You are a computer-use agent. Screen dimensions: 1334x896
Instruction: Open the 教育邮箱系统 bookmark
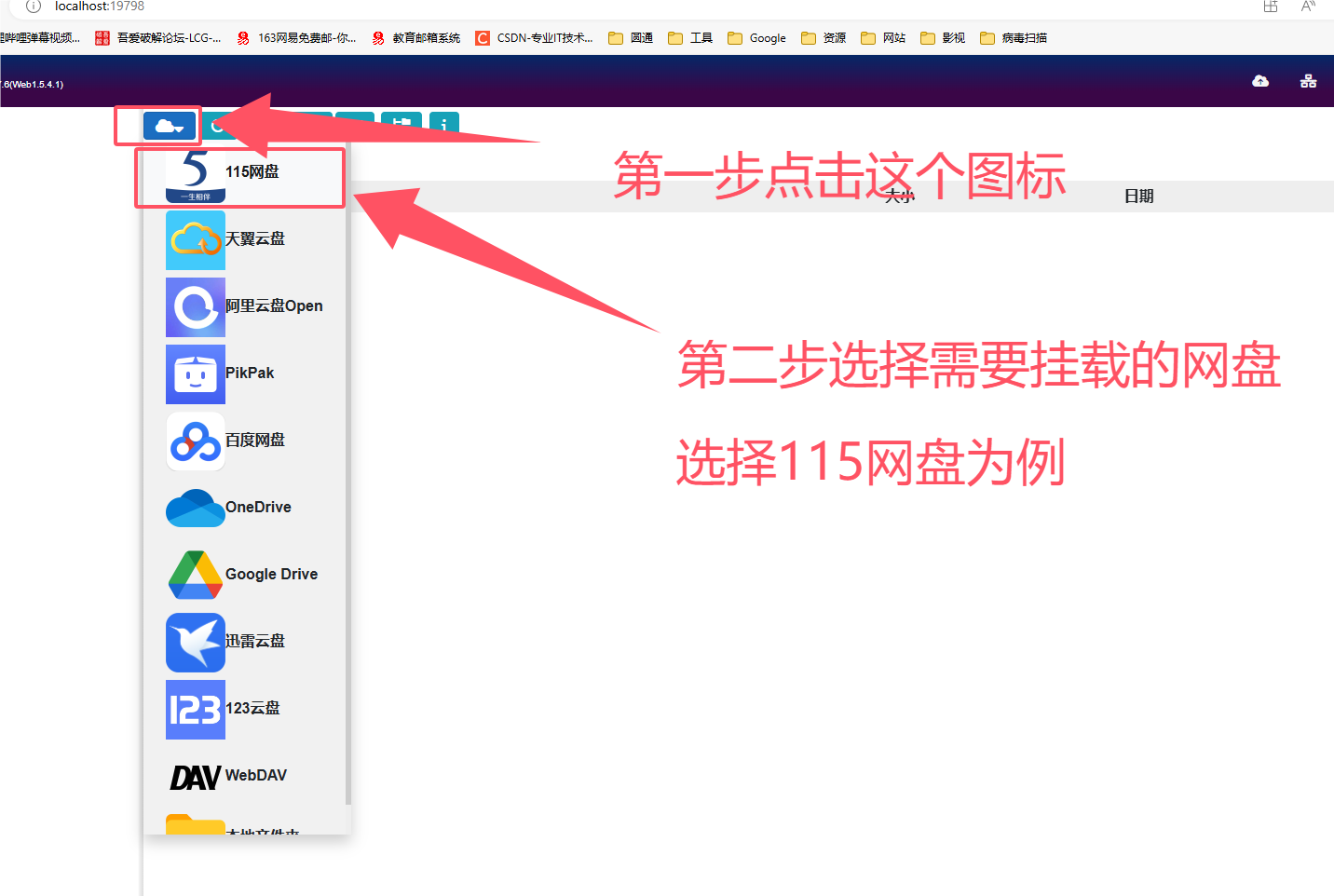[415, 38]
